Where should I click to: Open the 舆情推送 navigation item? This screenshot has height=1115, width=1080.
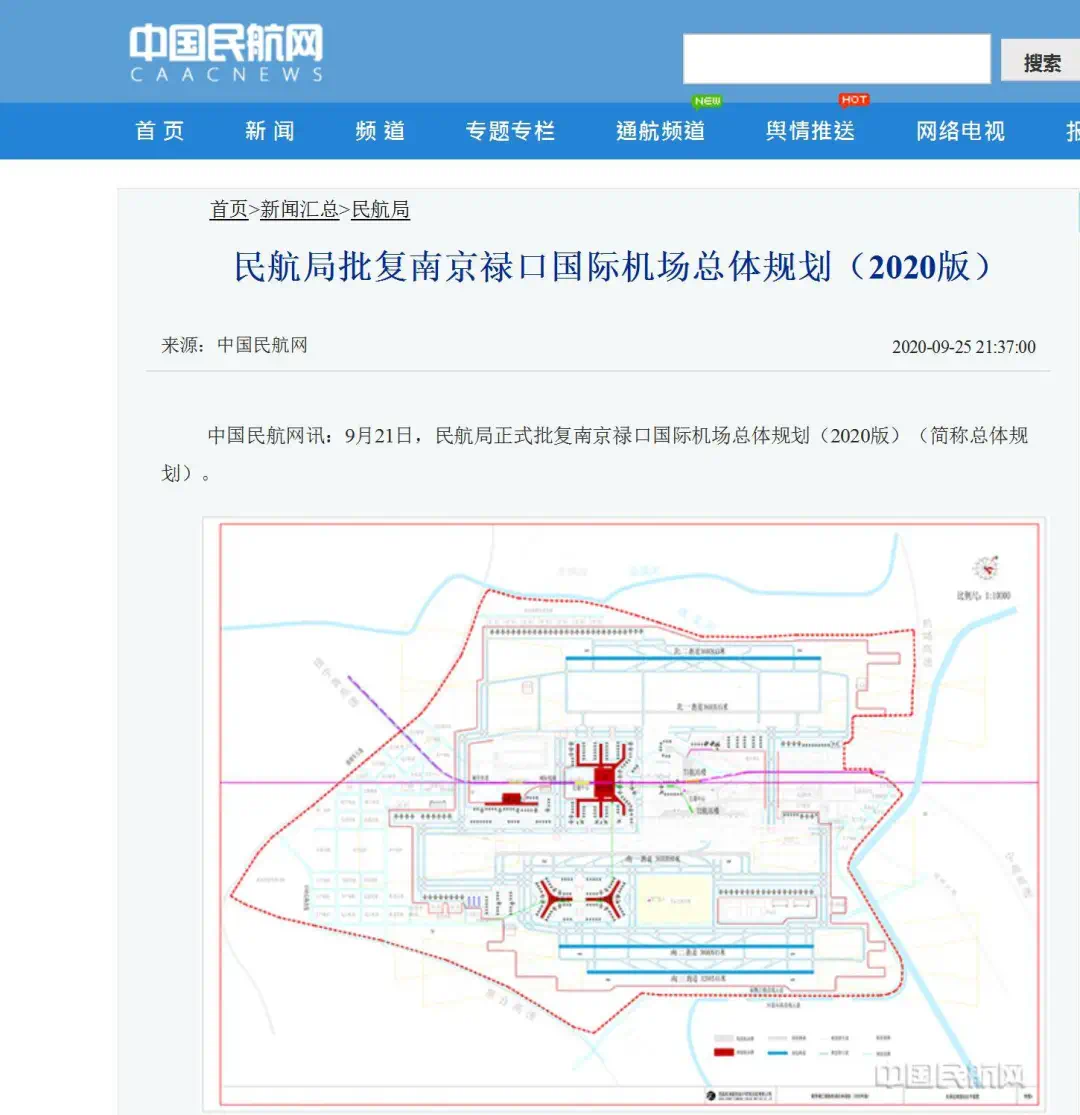point(811,131)
